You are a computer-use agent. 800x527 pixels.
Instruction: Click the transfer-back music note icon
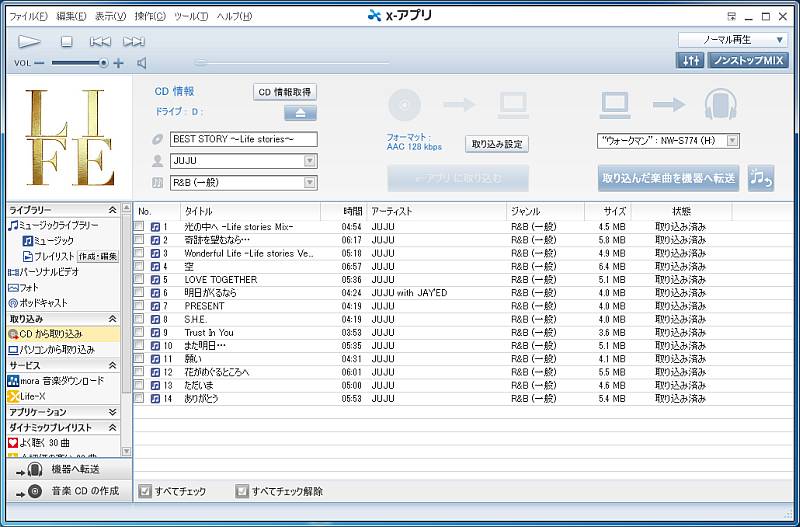[761, 178]
